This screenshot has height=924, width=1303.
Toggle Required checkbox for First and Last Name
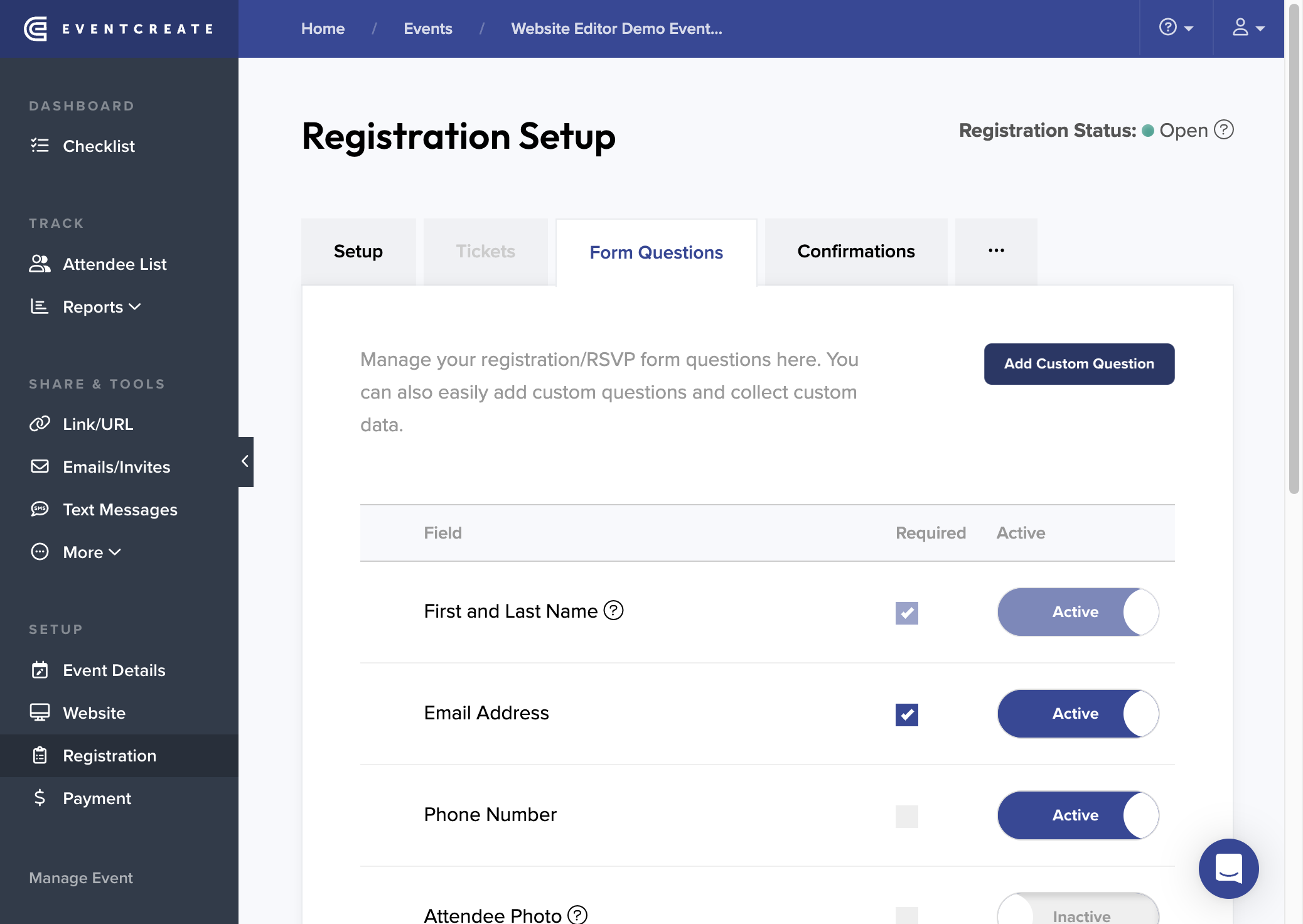point(907,613)
